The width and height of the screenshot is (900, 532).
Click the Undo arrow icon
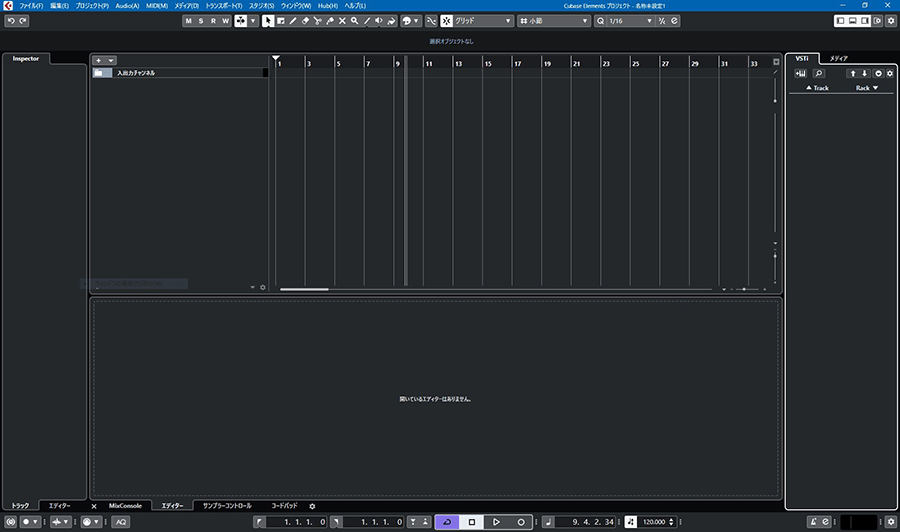point(11,21)
